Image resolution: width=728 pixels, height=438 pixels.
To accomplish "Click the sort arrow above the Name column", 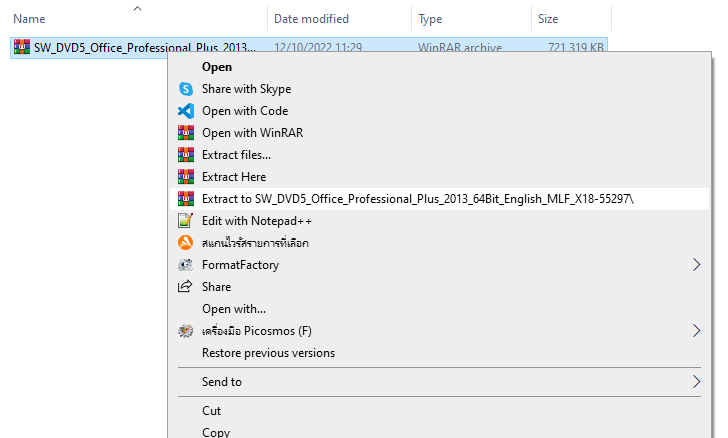I will coord(137,8).
